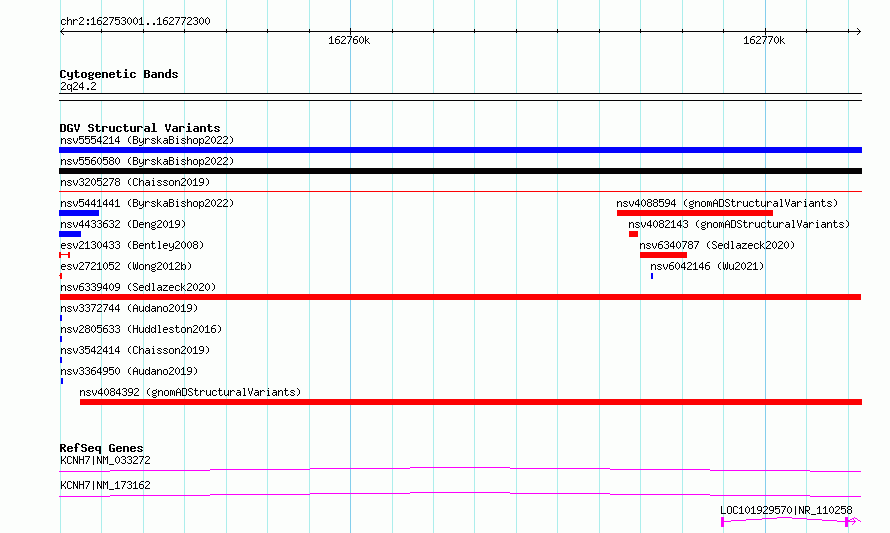Select the LOC101929570 magenta gene track

[x=791, y=521]
